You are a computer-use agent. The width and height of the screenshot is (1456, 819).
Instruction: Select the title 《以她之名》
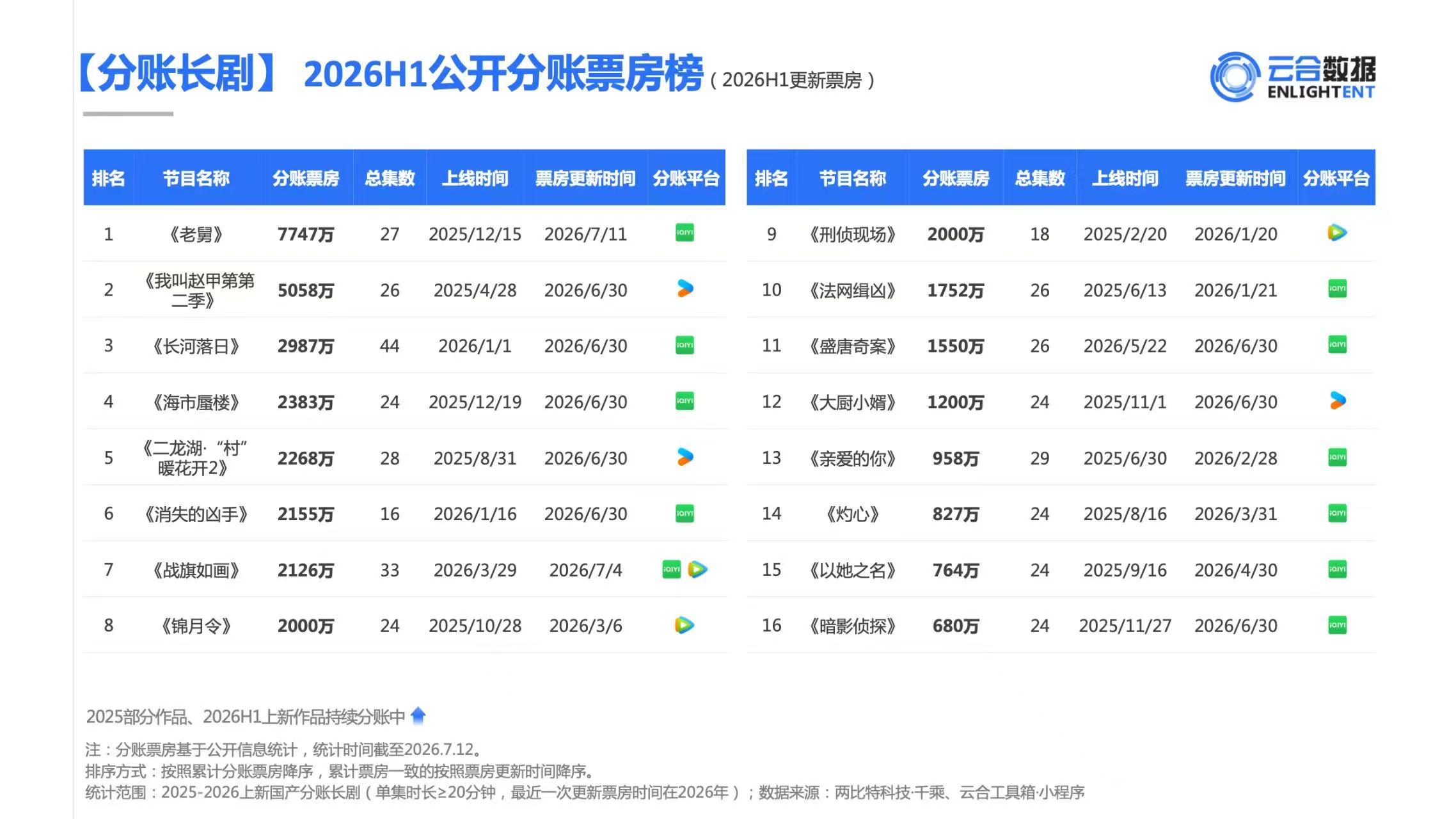coord(853,570)
